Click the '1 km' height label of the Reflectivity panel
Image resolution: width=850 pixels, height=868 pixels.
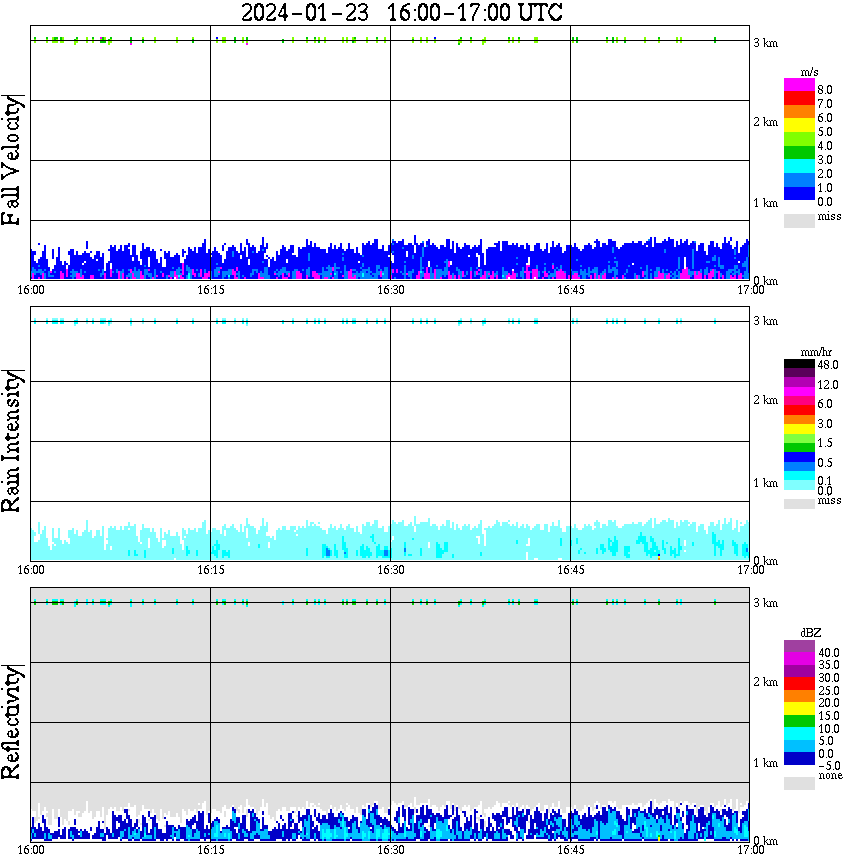point(765,763)
